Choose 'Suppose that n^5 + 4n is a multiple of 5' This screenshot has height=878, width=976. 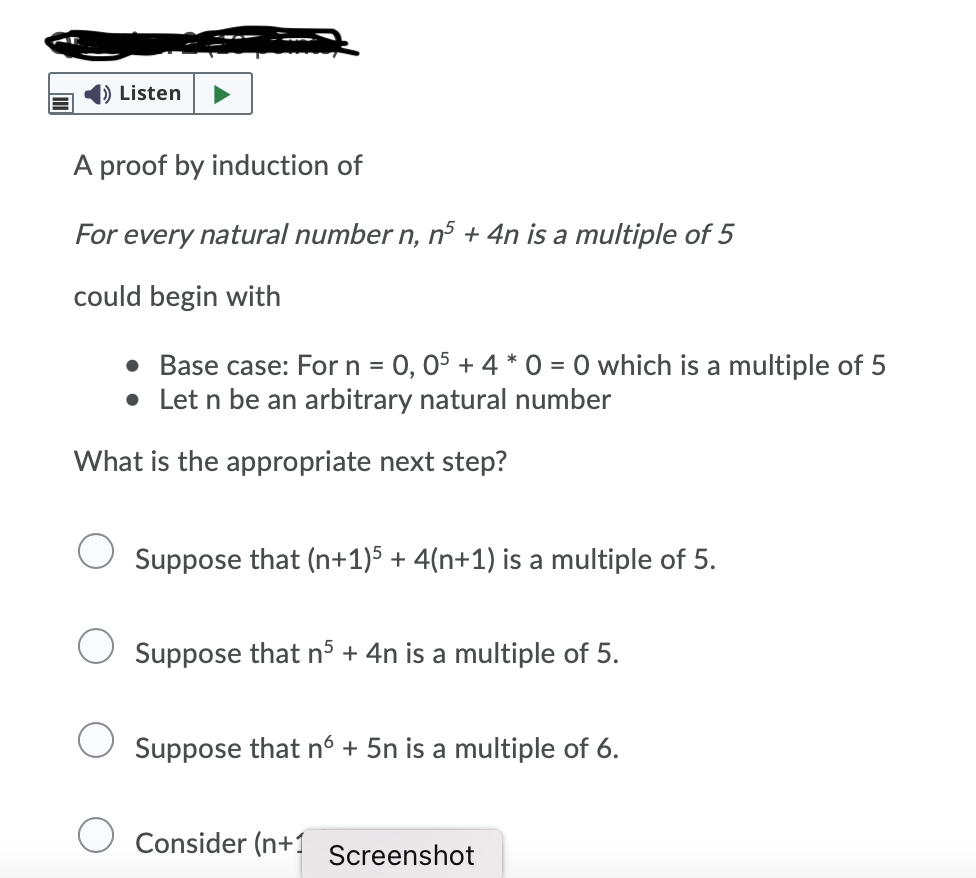(96, 645)
